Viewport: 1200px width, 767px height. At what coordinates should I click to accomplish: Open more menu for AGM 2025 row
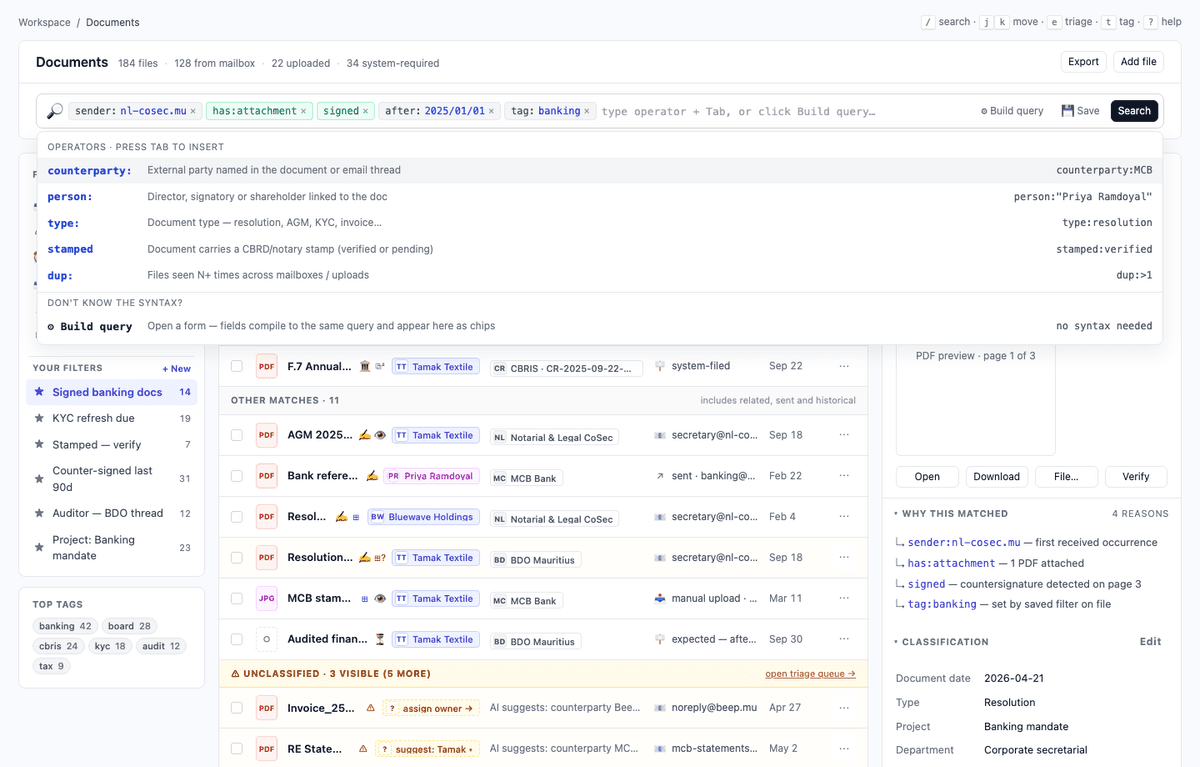tap(845, 435)
